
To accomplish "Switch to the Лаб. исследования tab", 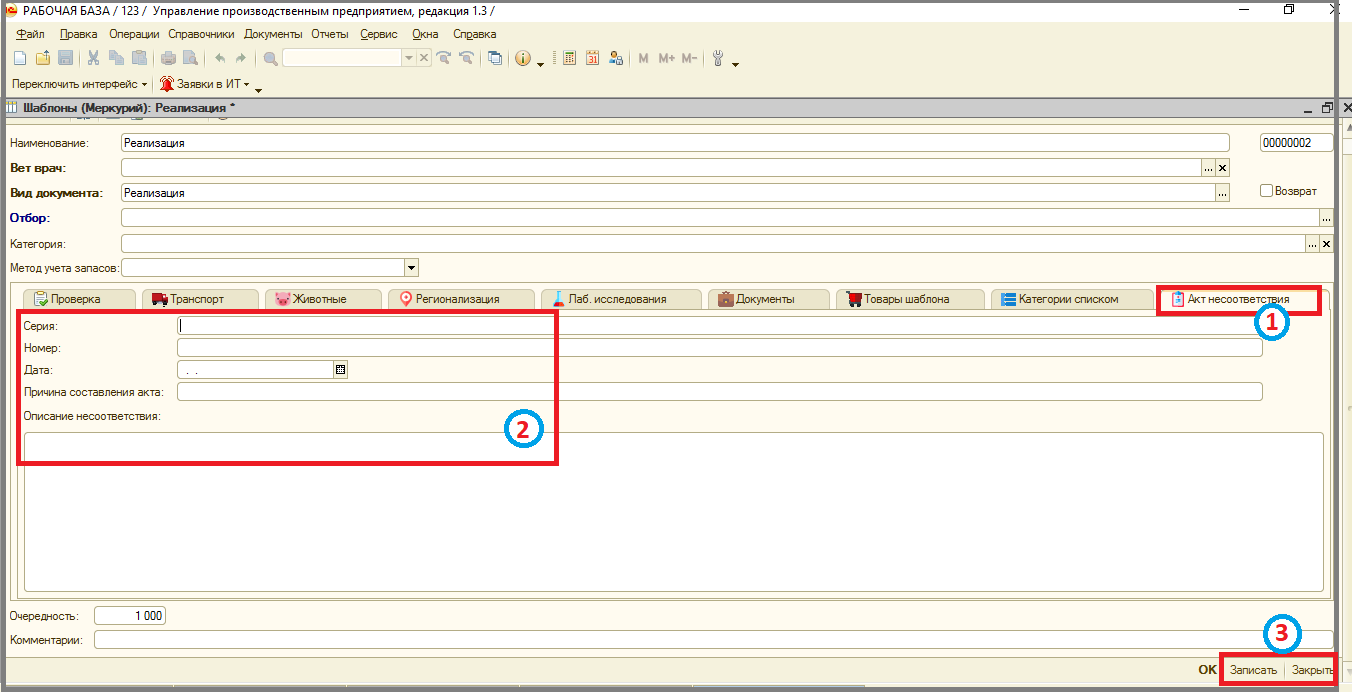I will [x=620, y=298].
